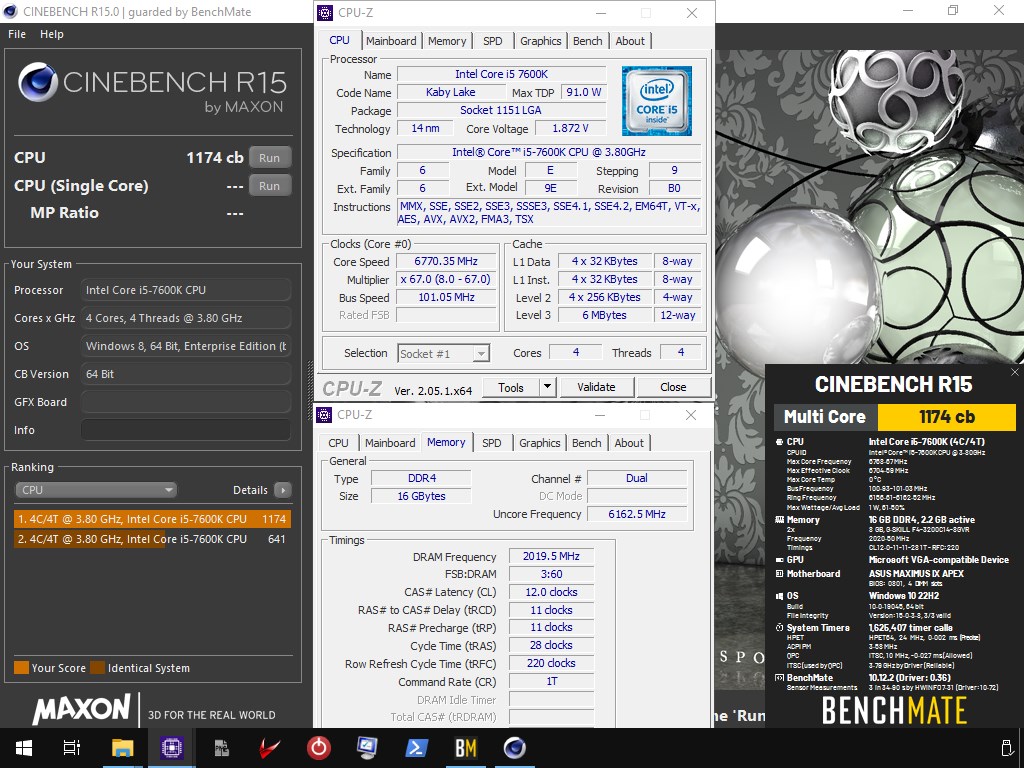Open Bench tab in lower CPU-Z window

pyautogui.click(x=586, y=443)
